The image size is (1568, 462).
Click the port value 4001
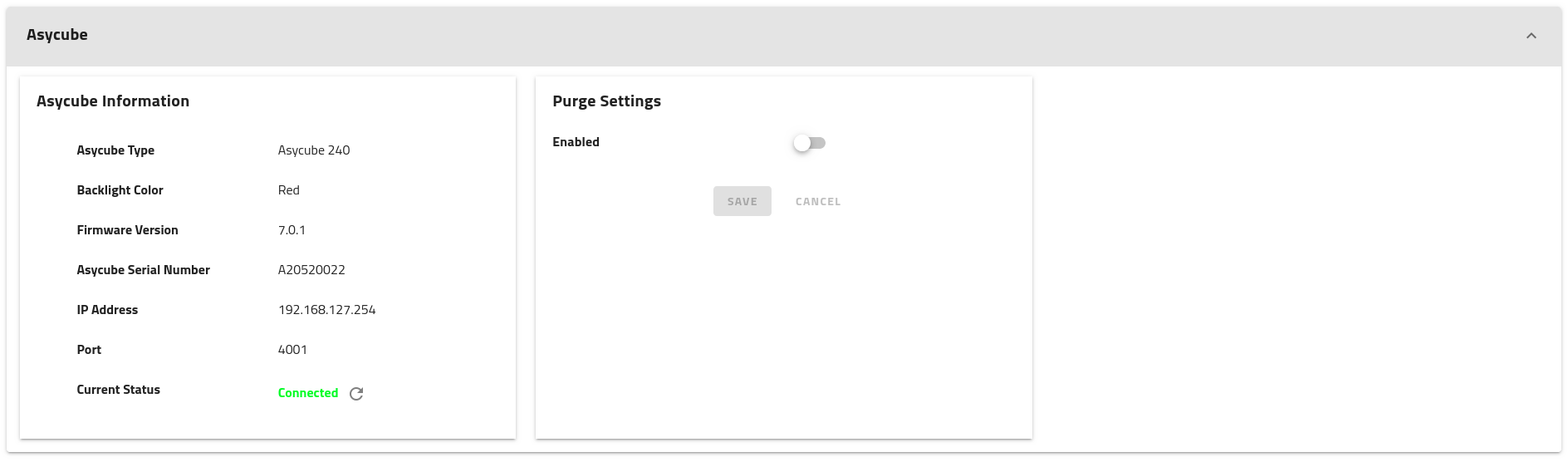pos(292,350)
